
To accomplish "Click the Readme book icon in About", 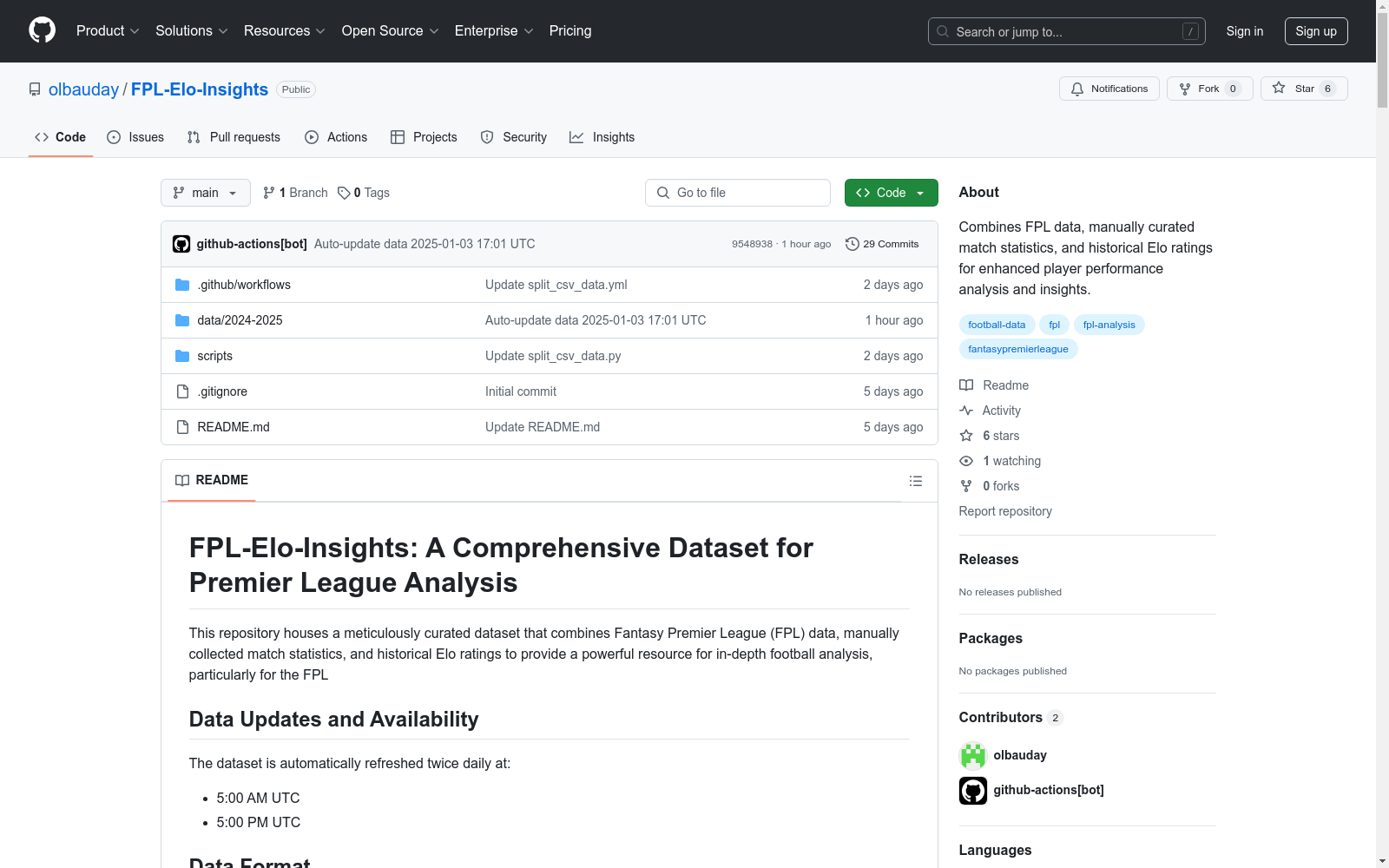I will (966, 385).
